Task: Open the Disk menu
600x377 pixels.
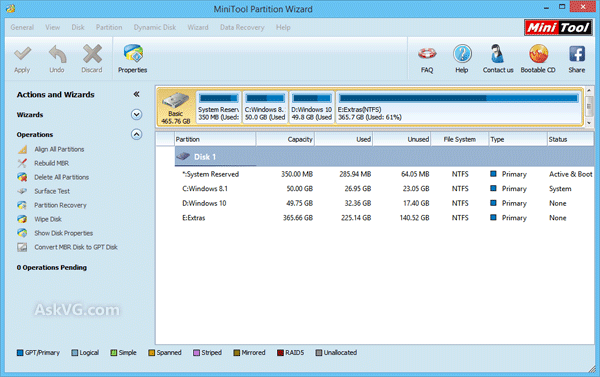Action: 78,28
